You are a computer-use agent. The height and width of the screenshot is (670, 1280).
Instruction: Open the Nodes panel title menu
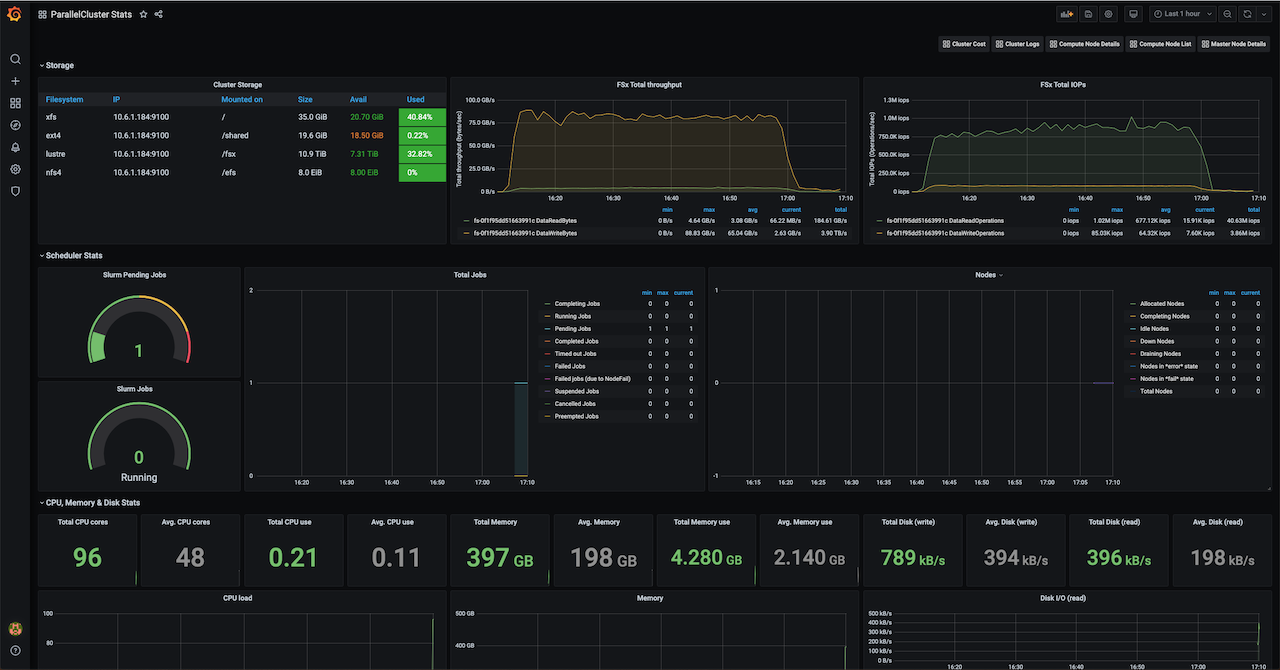click(989, 274)
